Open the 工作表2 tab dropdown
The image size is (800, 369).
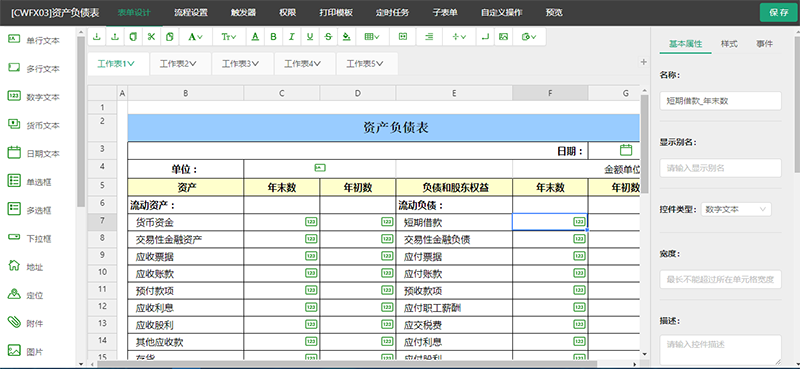[x=193, y=64]
